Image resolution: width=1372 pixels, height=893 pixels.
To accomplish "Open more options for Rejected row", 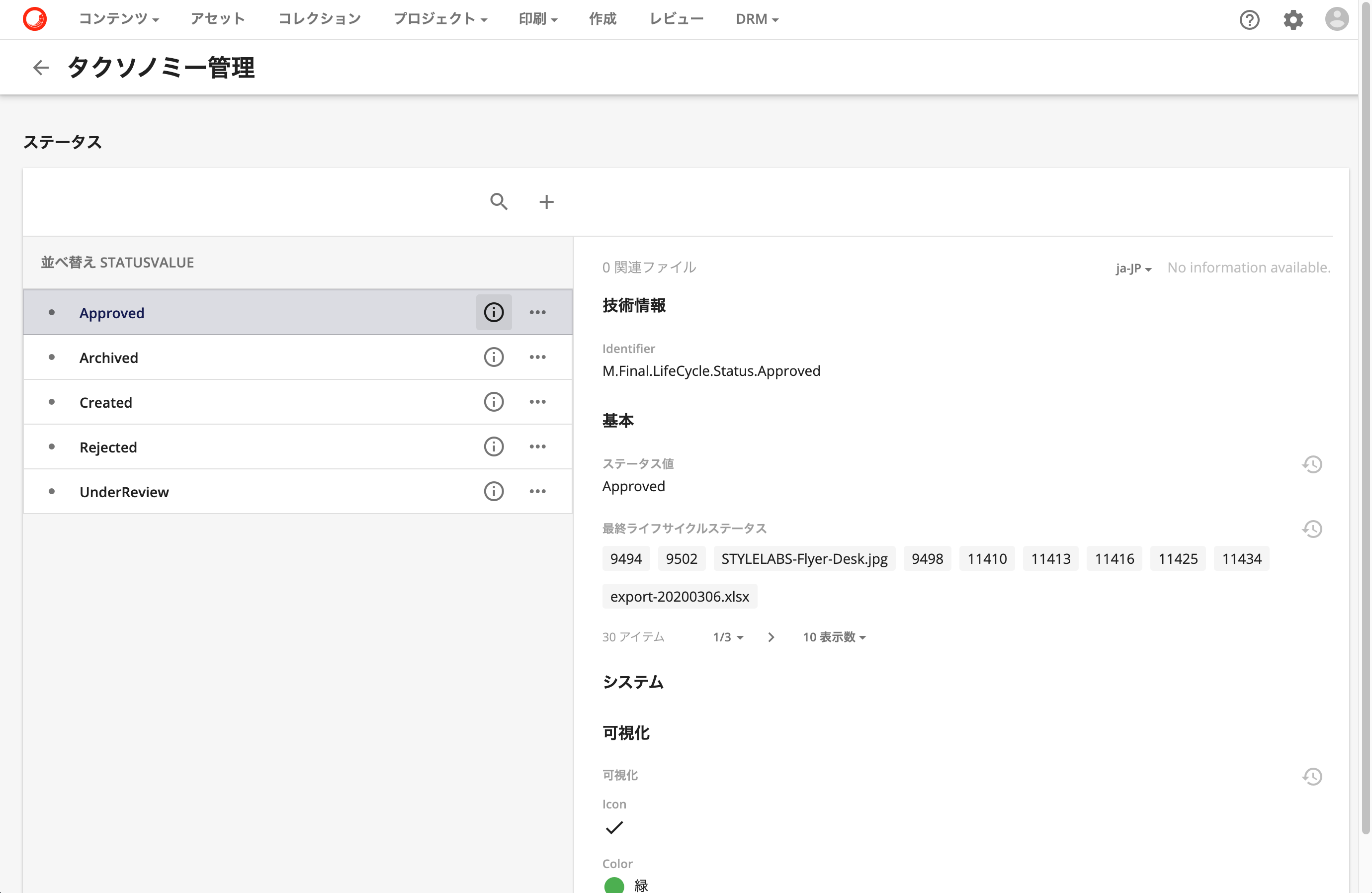I will (x=538, y=447).
